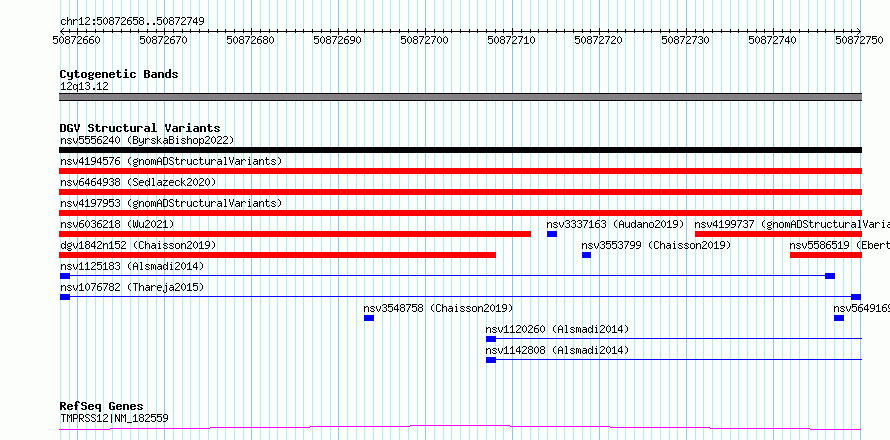Open nsv6464938 (Sedlazeck2020) label
Image resolution: width=890 pixels, height=440 pixels.
tap(138, 182)
